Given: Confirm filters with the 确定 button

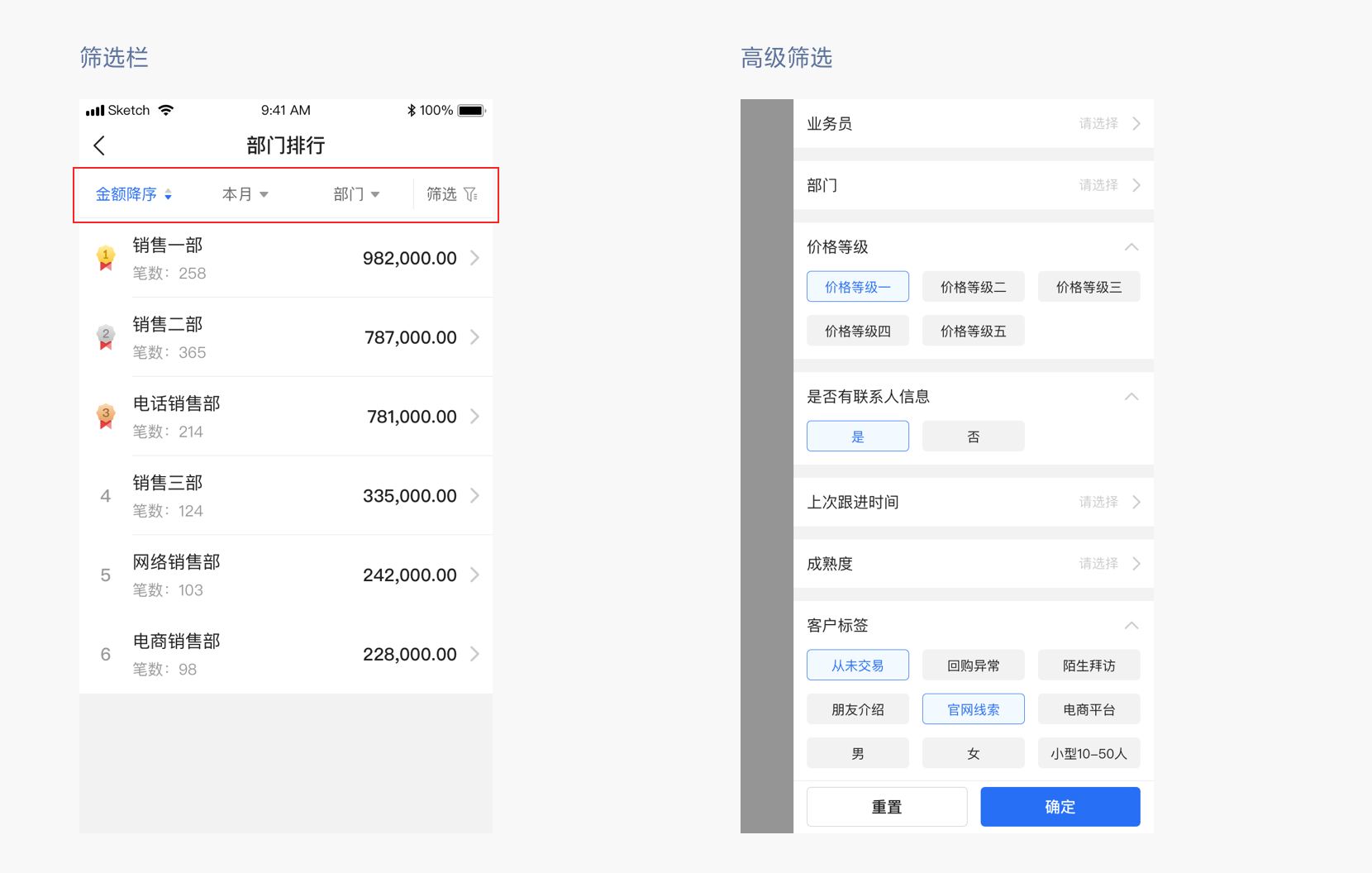Looking at the screenshot, I should (x=1060, y=807).
